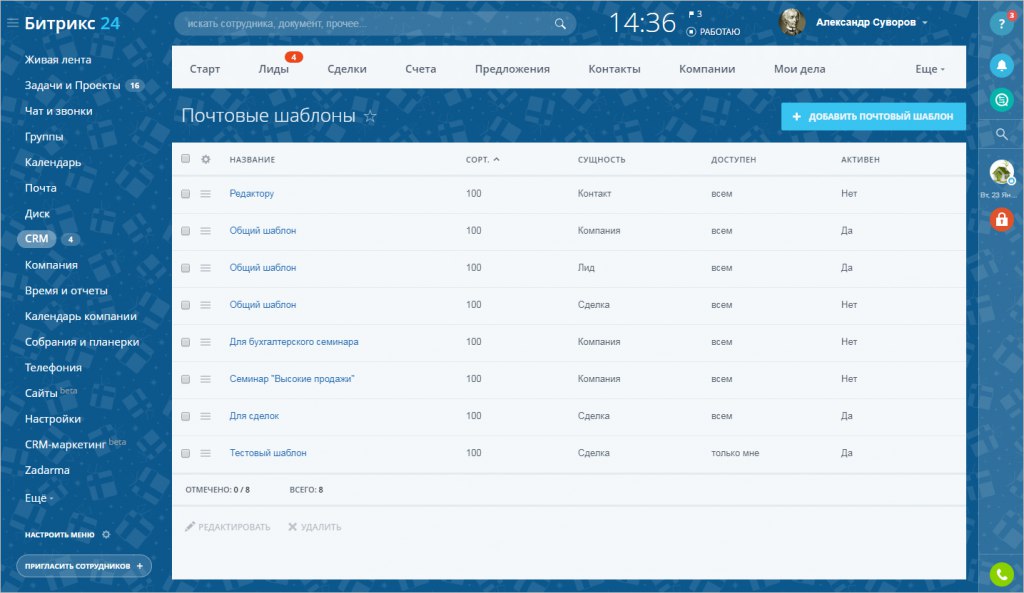This screenshot has height=593, width=1024.
Task: Open row actions menu for Для сделок
Action: tap(205, 416)
